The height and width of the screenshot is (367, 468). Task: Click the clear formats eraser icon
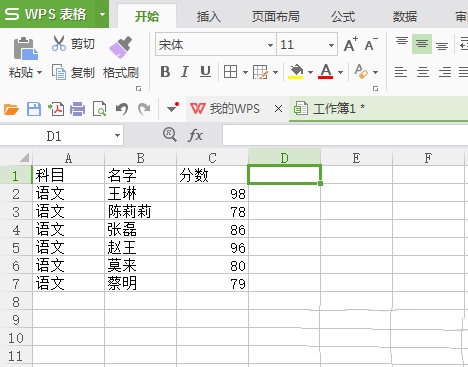click(361, 71)
